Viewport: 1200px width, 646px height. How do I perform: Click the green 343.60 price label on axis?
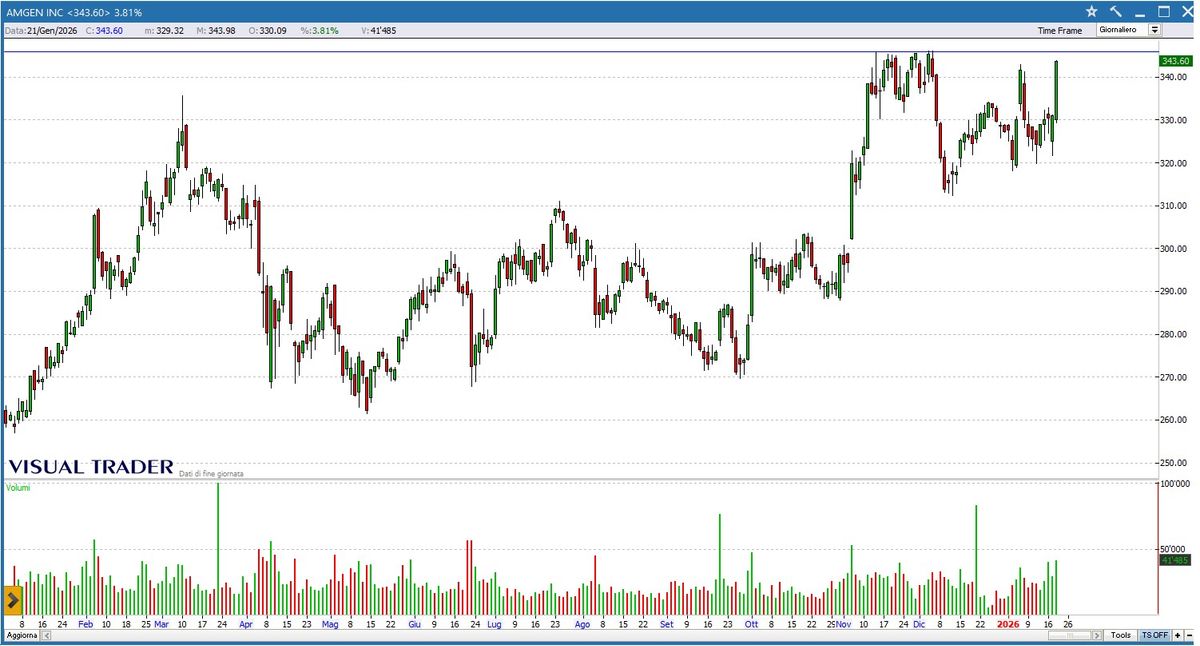click(x=1176, y=61)
